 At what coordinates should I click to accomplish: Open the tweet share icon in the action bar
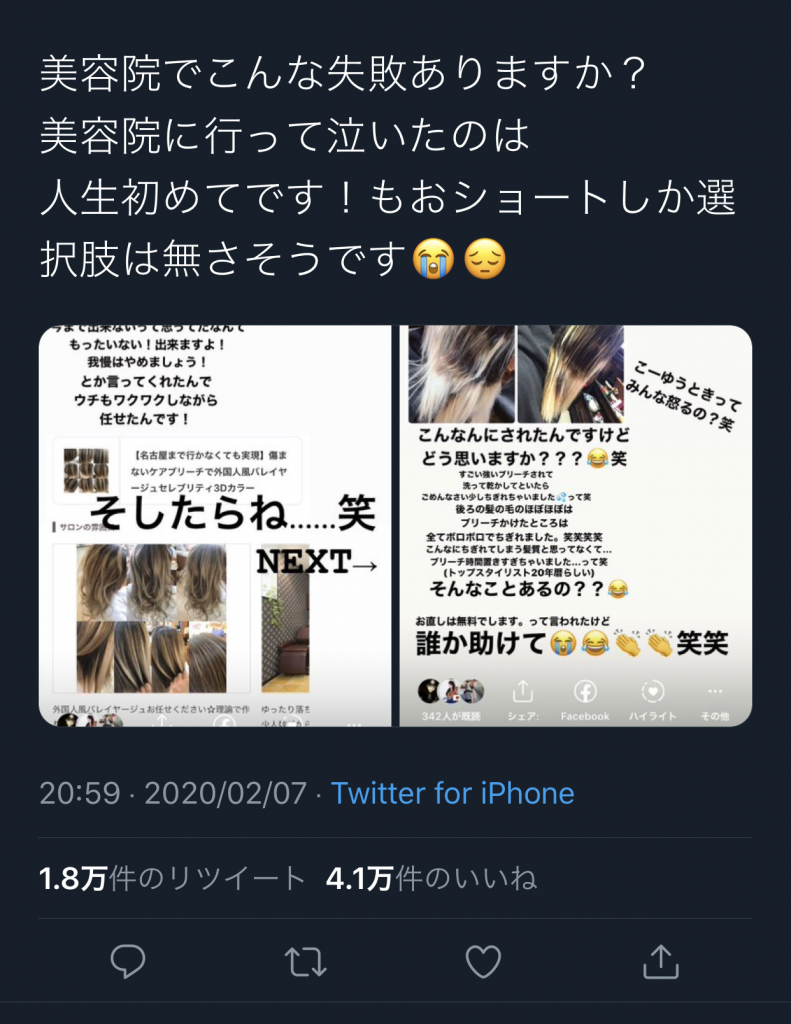tap(660, 961)
